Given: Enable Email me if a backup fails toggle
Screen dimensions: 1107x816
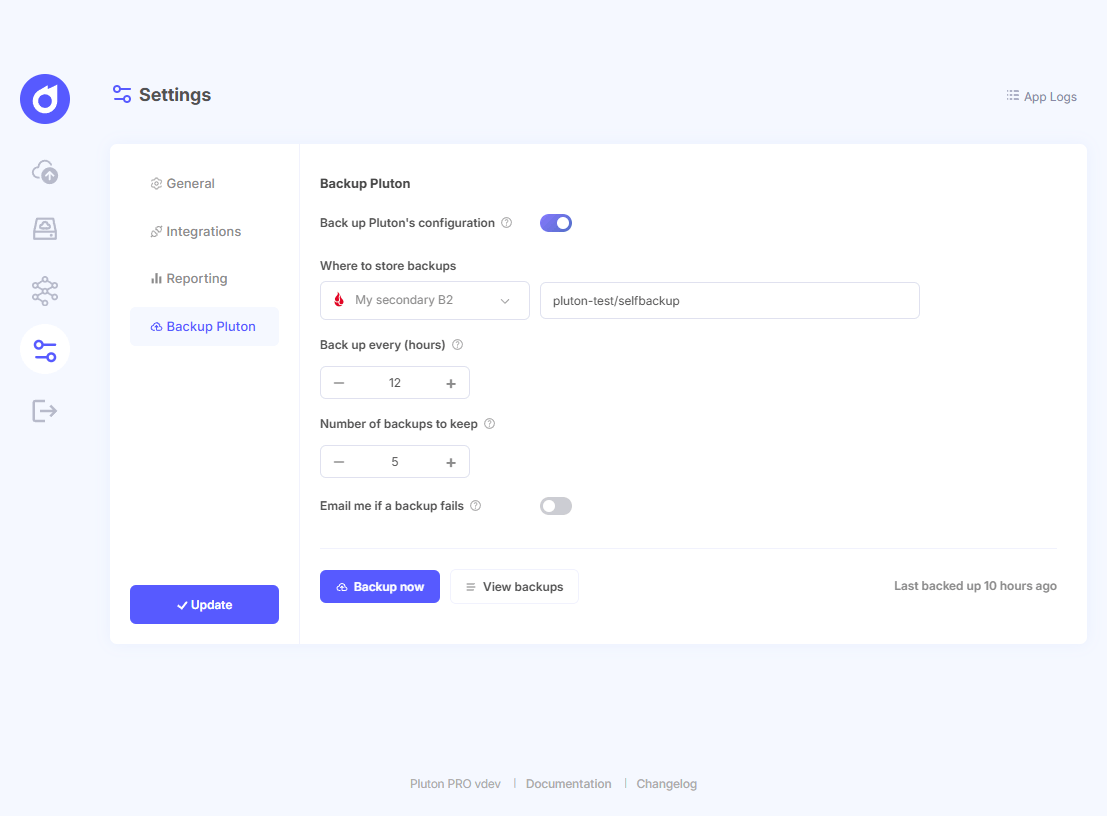Looking at the screenshot, I should click(x=556, y=506).
